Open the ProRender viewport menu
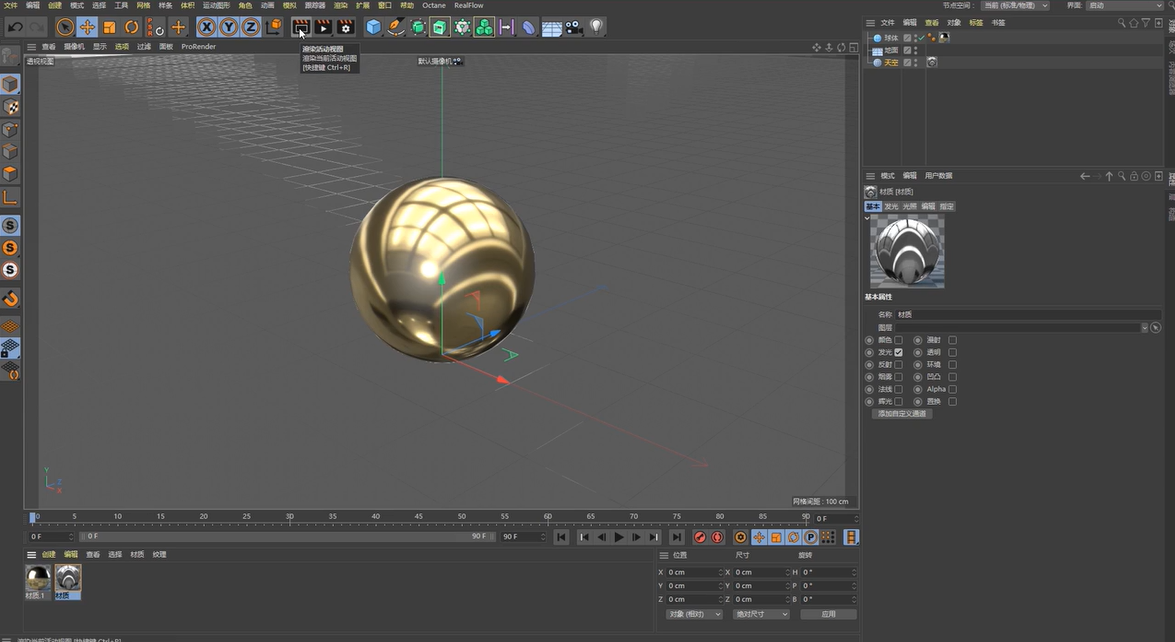Image resolution: width=1175 pixels, height=642 pixels. tap(199, 46)
